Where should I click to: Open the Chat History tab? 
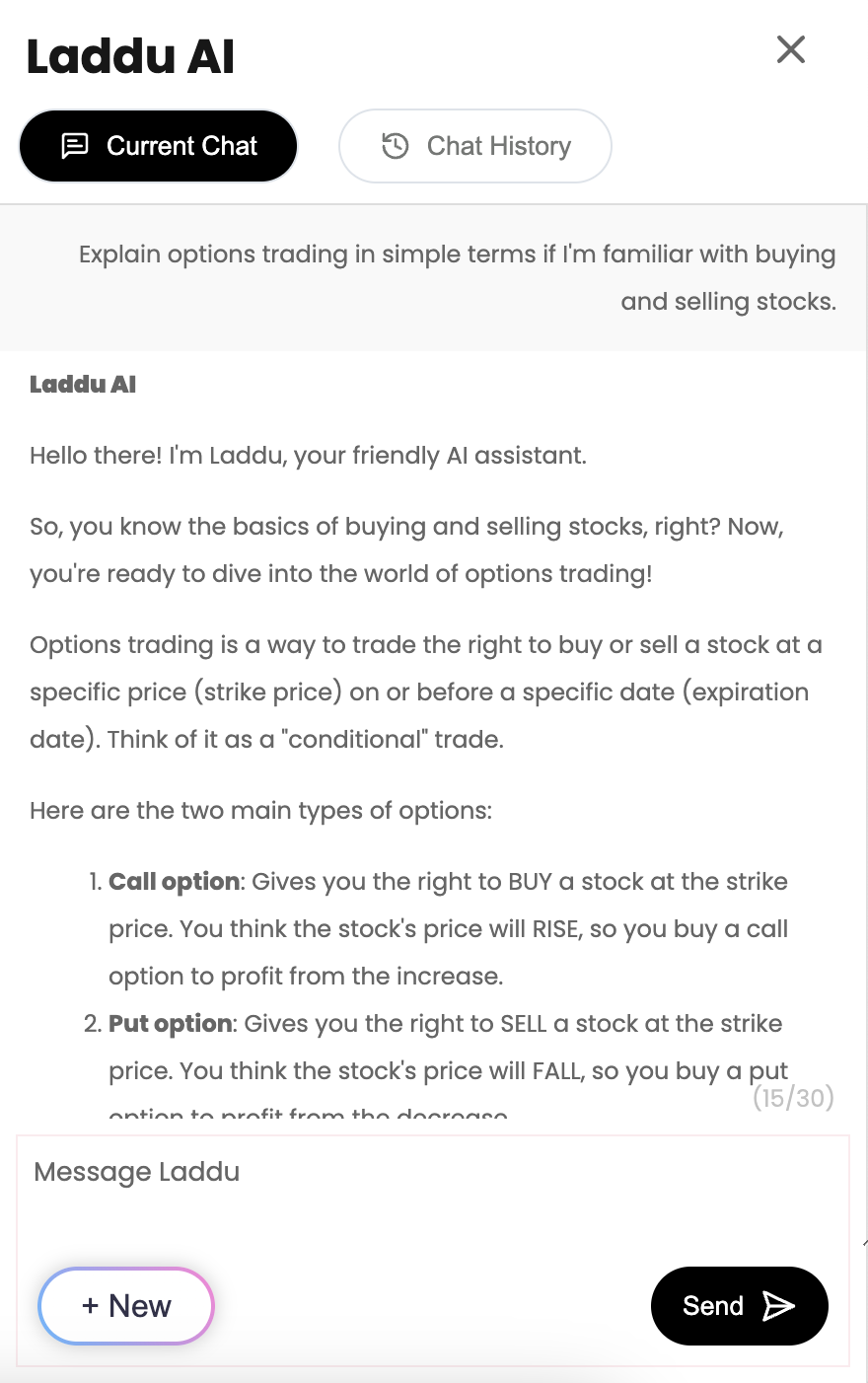pos(474,146)
